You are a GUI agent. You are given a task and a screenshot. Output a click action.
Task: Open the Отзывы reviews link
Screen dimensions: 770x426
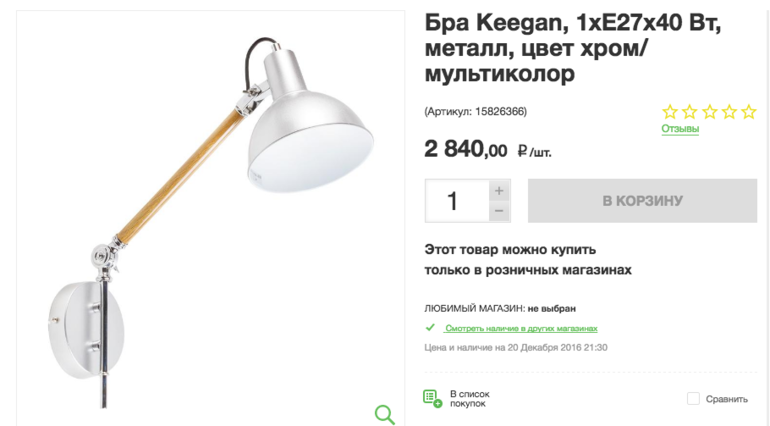point(680,129)
